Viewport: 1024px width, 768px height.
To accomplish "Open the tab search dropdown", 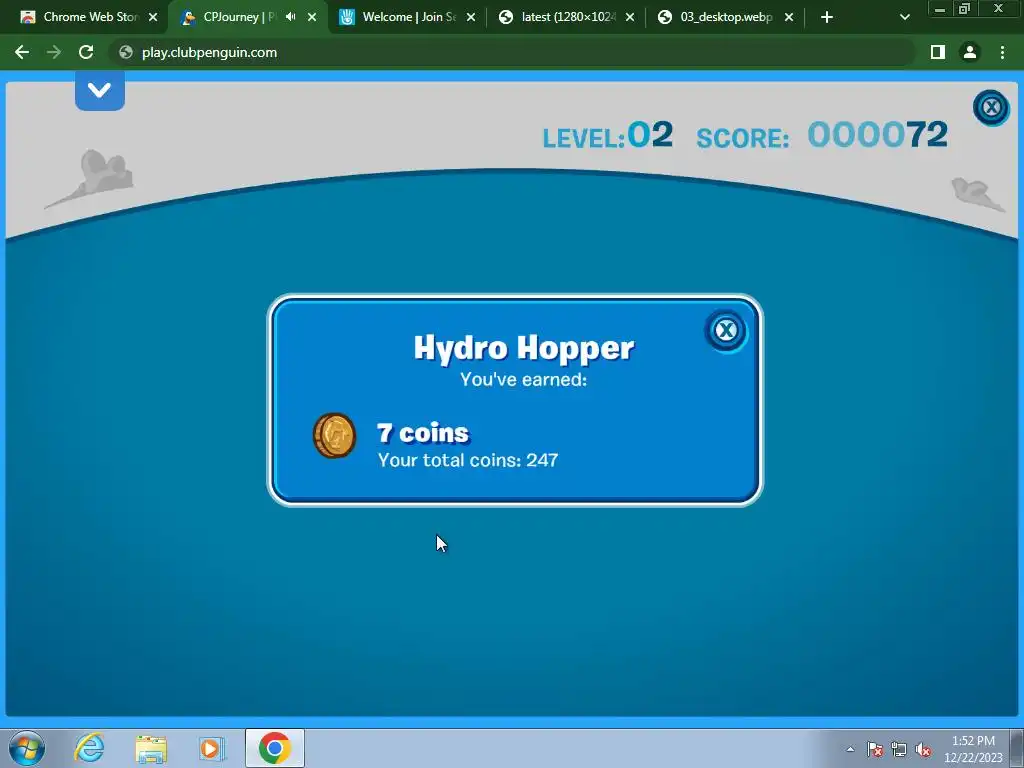I will click(904, 17).
